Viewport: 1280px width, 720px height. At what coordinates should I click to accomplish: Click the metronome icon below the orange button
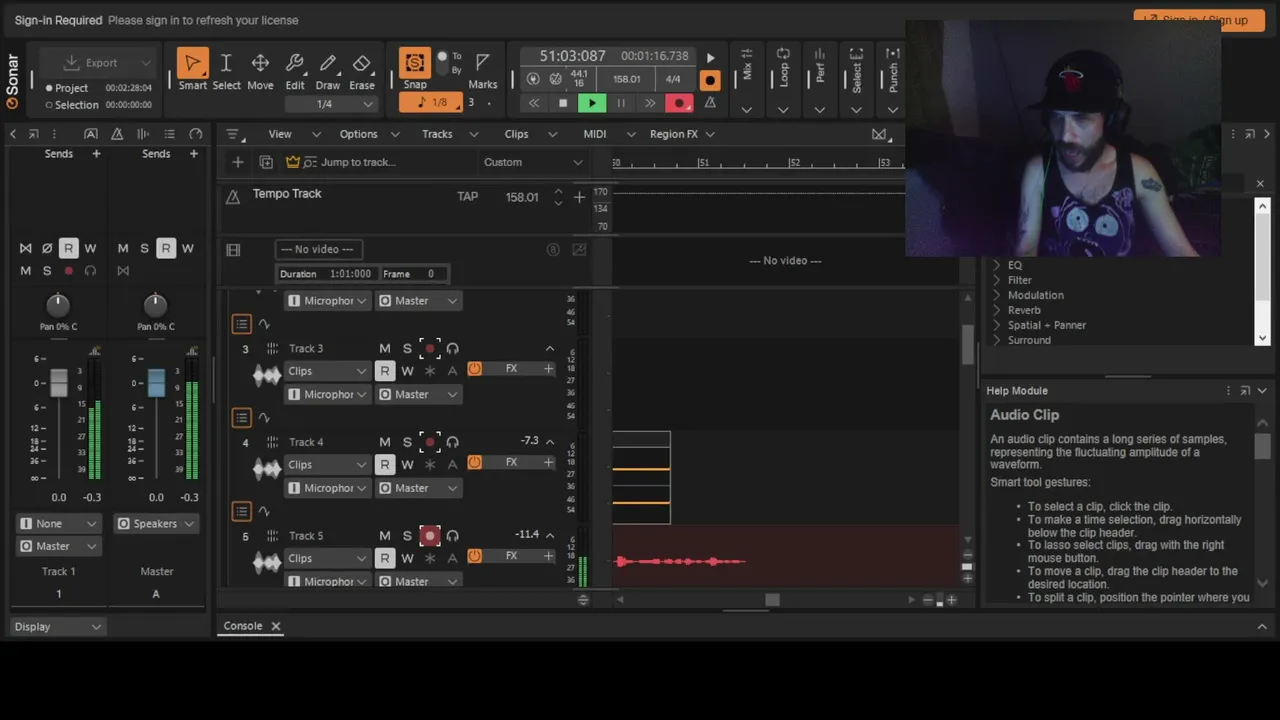pos(710,102)
